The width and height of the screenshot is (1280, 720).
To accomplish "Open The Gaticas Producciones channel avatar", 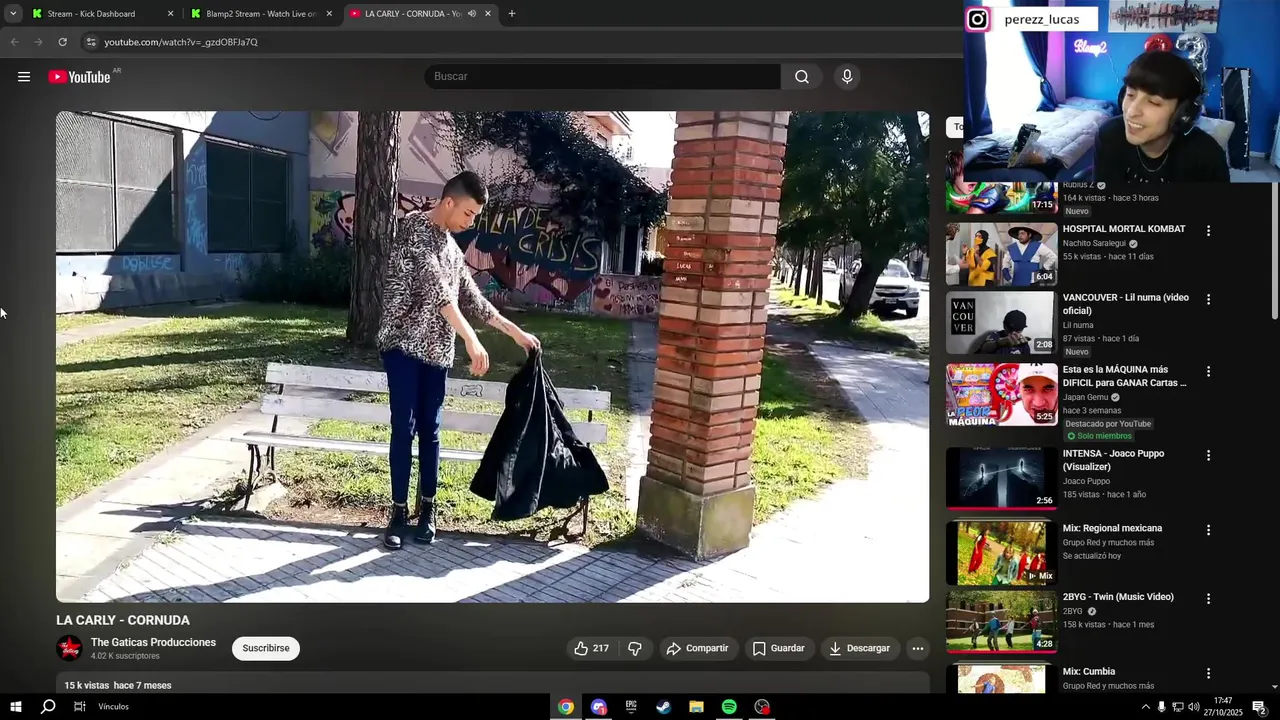I will pyautogui.click(x=69, y=648).
